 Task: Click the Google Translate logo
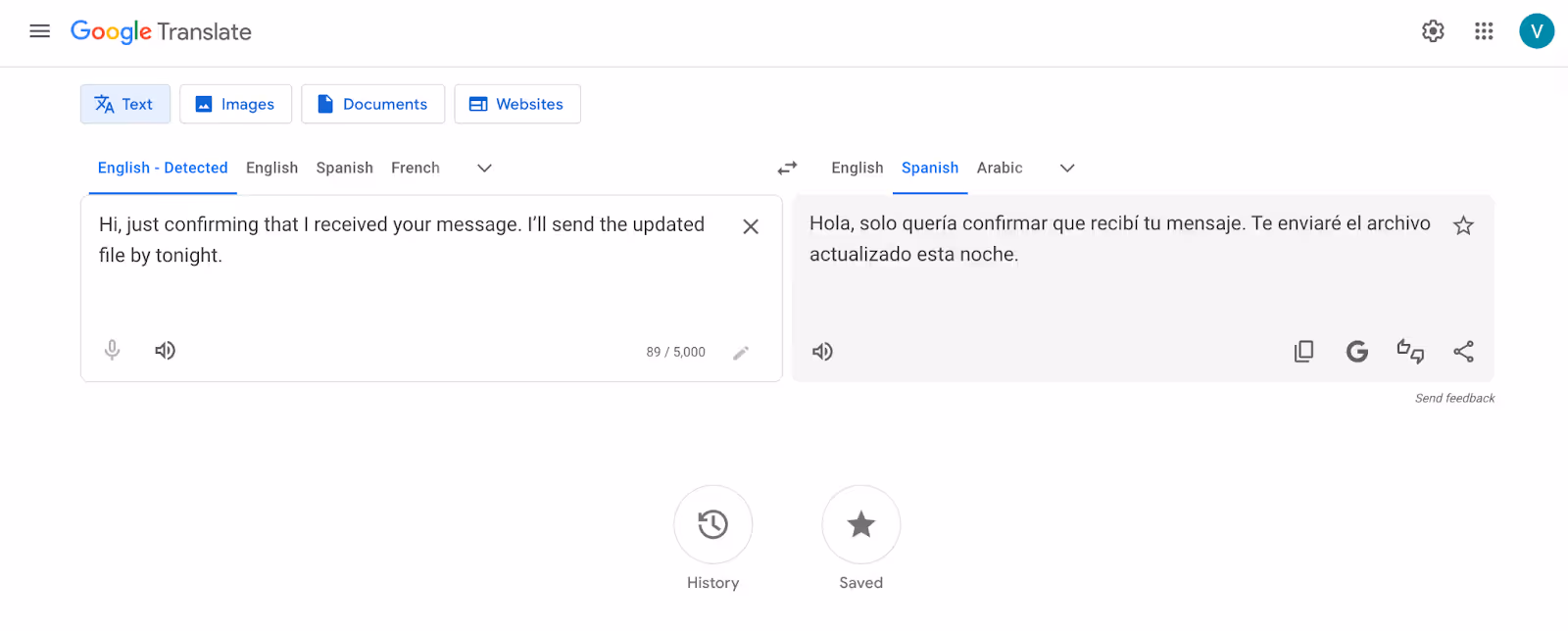point(161,31)
